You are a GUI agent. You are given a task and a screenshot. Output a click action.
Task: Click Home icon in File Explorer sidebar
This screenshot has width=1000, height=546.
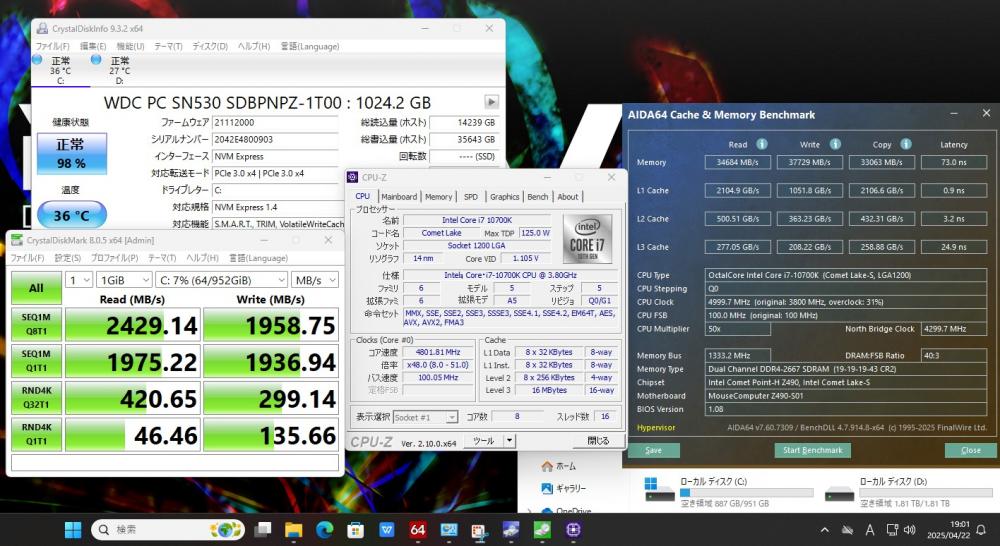tap(547, 466)
